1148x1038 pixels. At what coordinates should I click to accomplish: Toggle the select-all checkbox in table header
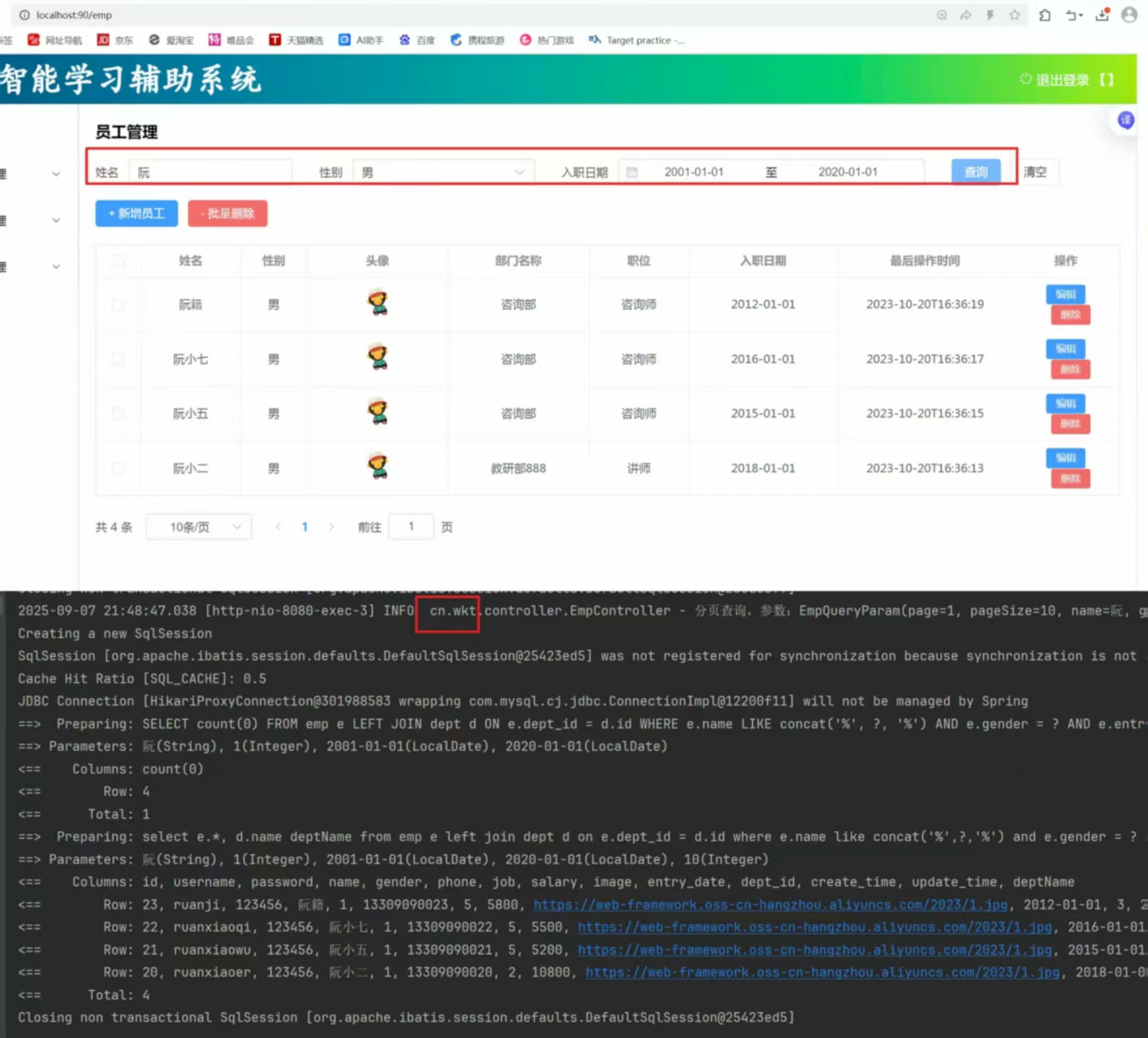pos(118,261)
